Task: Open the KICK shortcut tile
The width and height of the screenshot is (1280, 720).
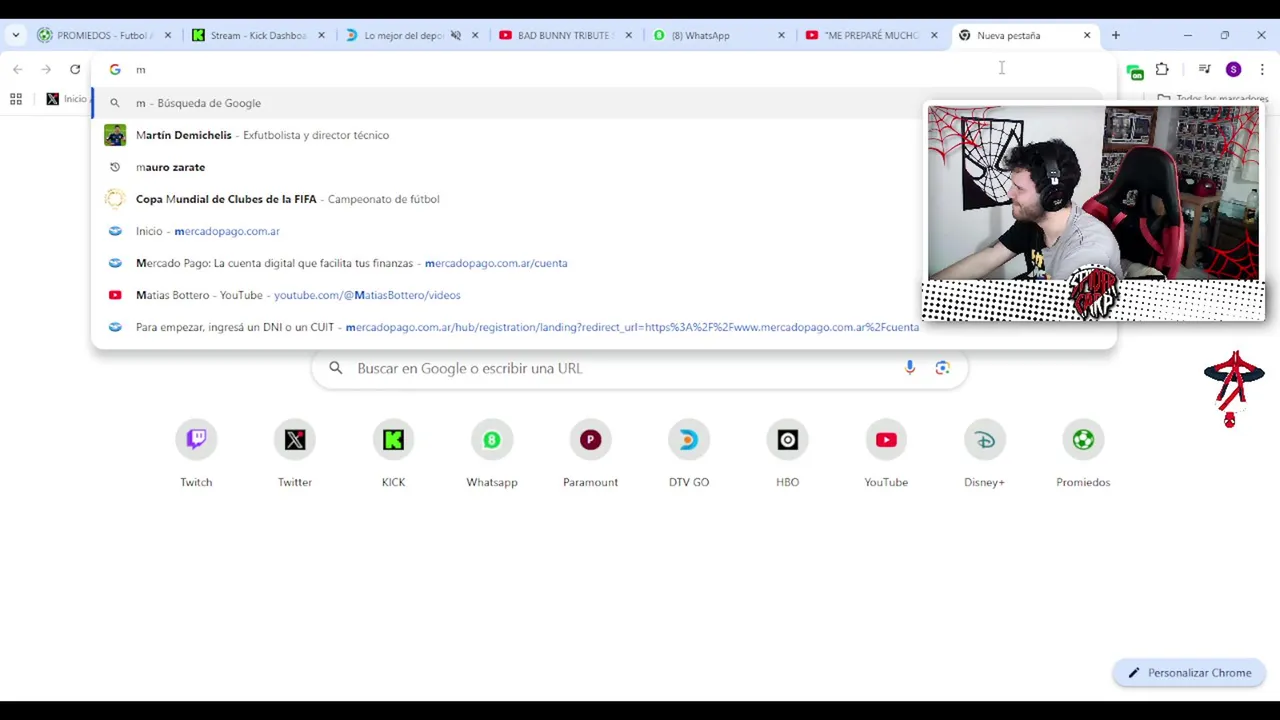Action: tap(393, 455)
